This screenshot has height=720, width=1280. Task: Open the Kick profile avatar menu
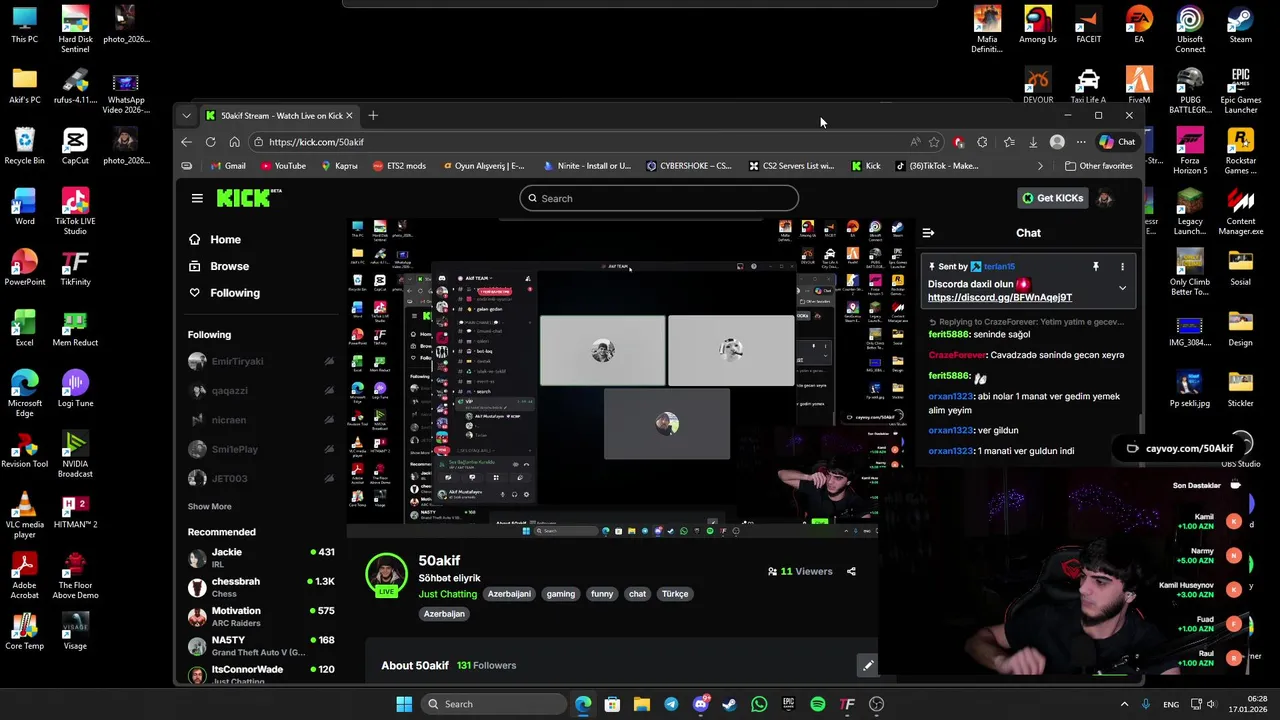[x=1105, y=198]
